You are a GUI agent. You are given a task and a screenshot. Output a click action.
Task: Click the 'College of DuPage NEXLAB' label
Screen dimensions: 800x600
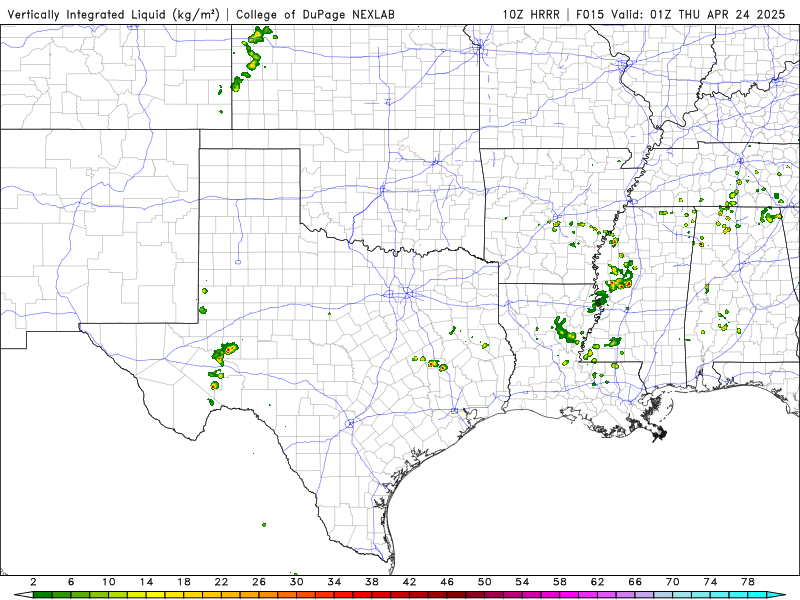[x=315, y=15]
